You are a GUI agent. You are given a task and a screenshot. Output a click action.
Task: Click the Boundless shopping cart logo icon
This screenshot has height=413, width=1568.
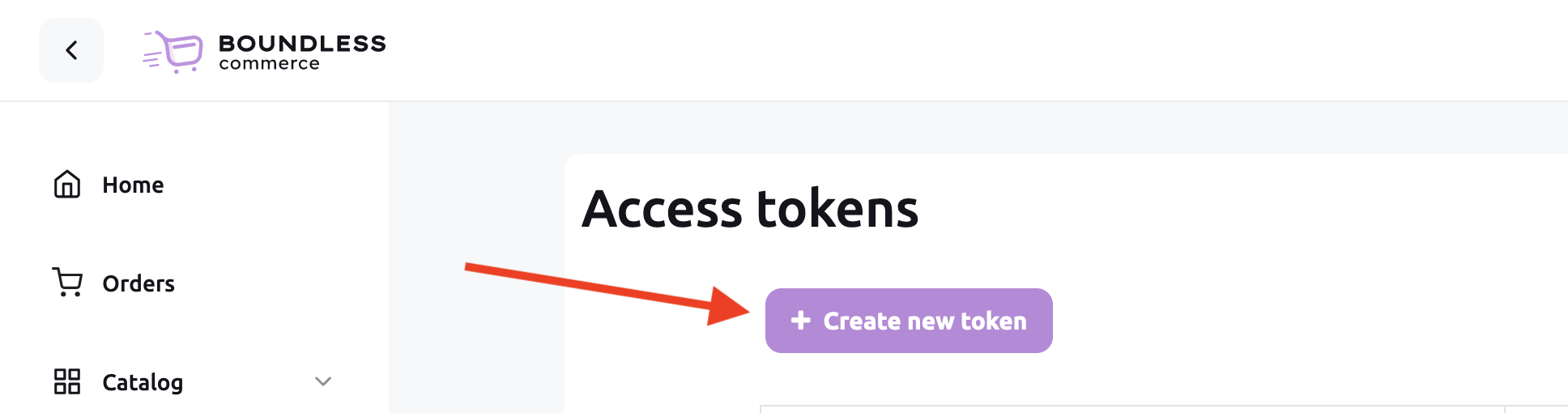click(173, 52)
